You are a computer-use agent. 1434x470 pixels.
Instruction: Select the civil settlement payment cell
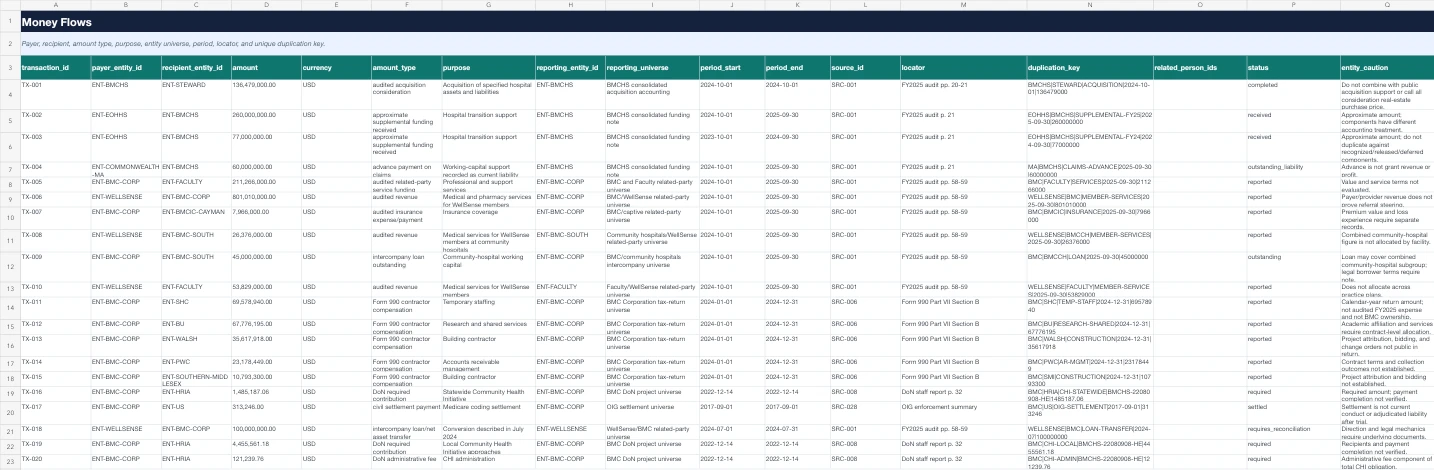(x=405, y=414)
